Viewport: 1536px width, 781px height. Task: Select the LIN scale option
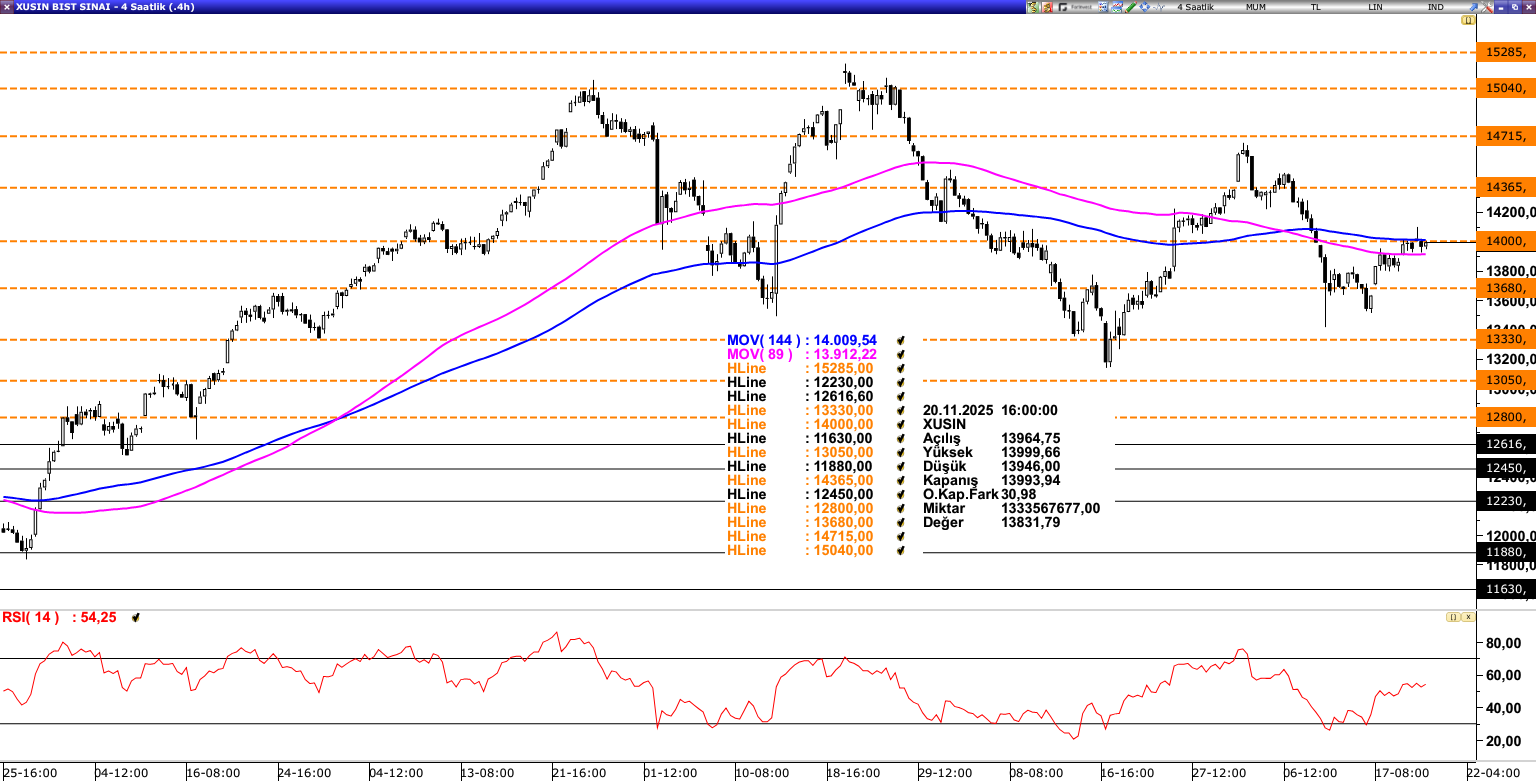1375,7
